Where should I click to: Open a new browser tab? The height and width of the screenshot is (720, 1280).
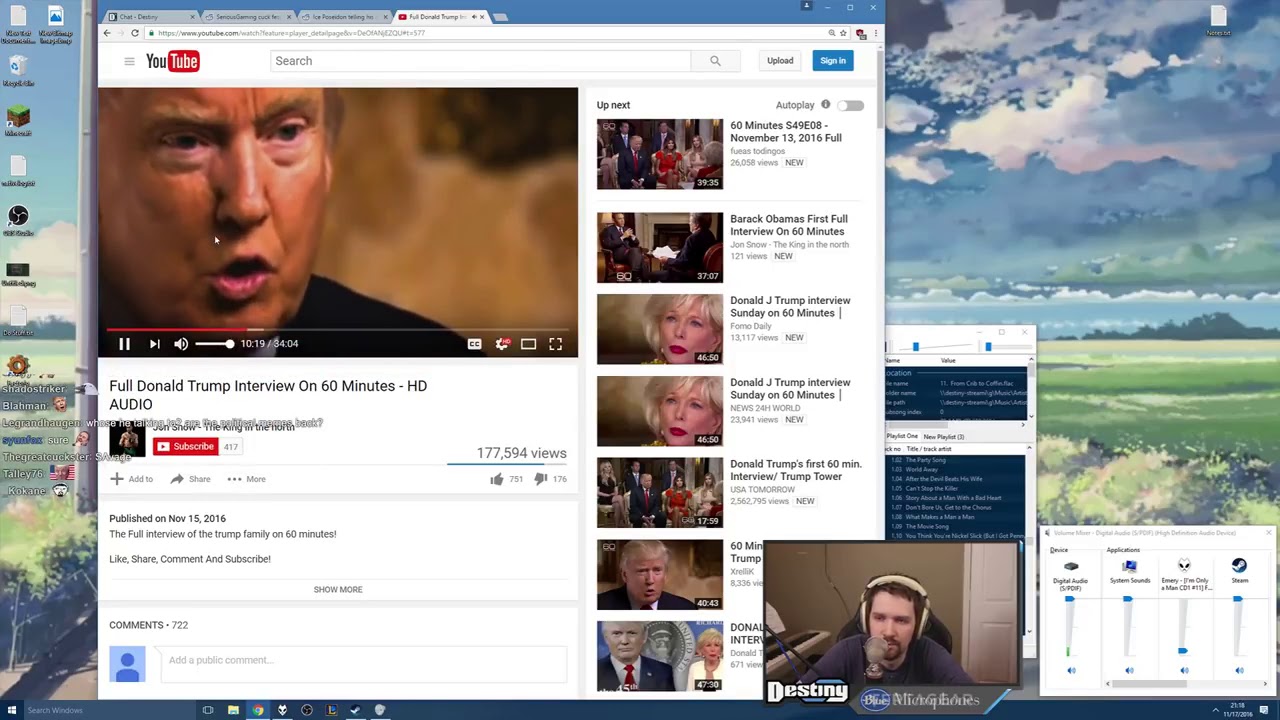[500, 17]
